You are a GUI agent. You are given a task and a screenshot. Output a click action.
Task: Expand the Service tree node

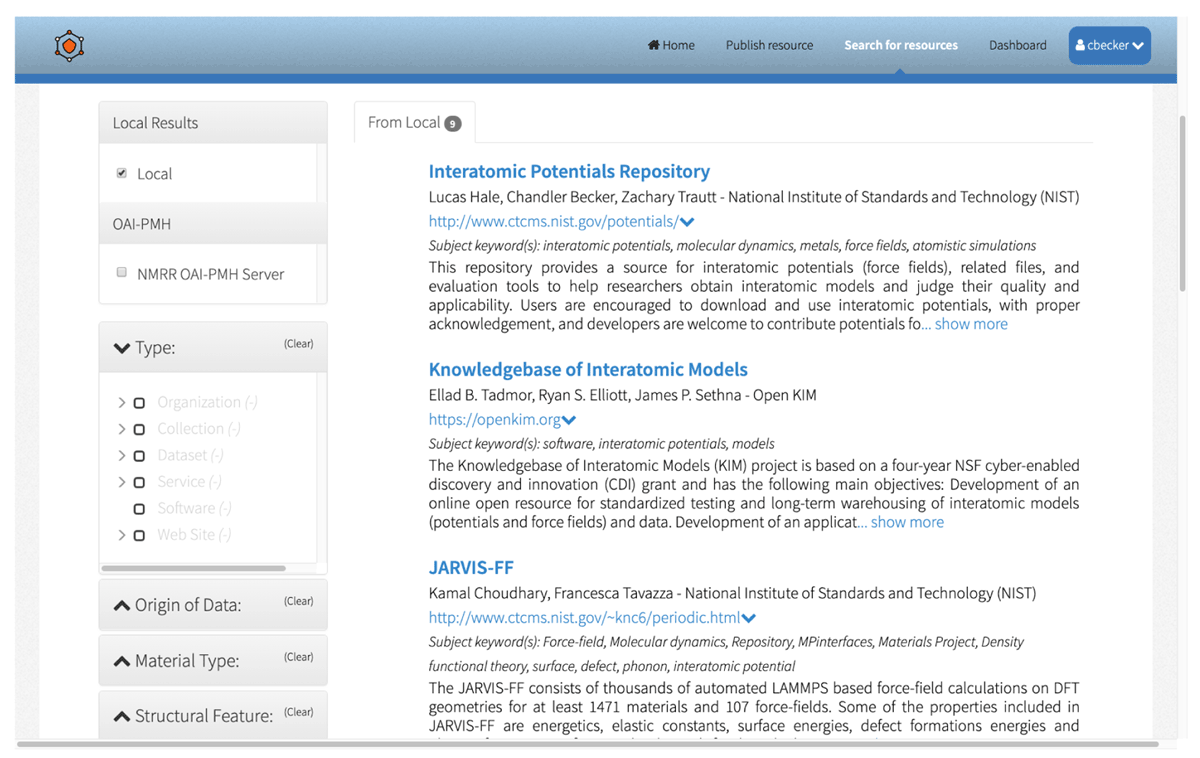point(122,482)
